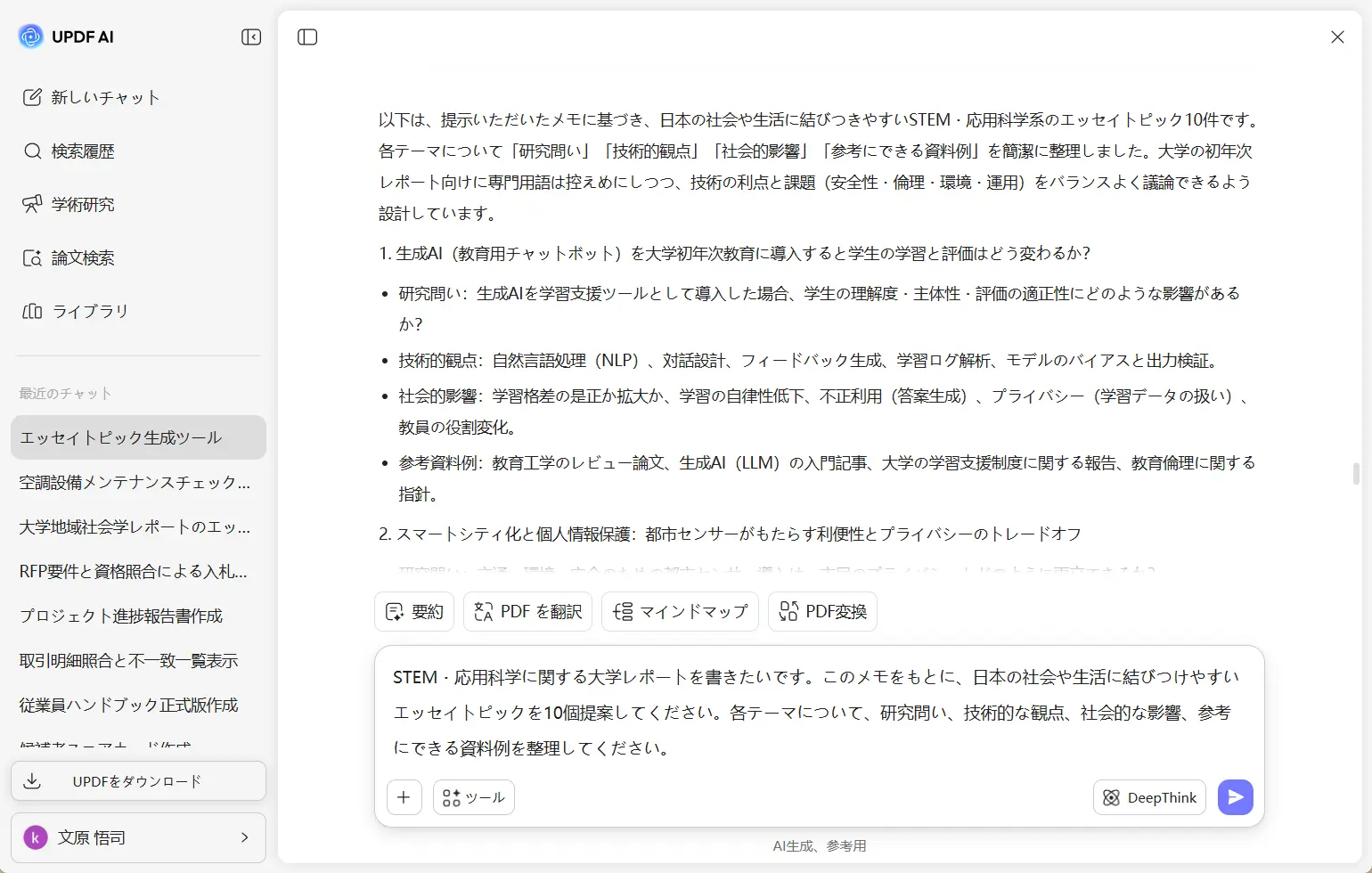The width and height of the screenshot is (1372, 873).
Task: Click the UPDF AI logo icon
Action: click(x=31, y=37)
